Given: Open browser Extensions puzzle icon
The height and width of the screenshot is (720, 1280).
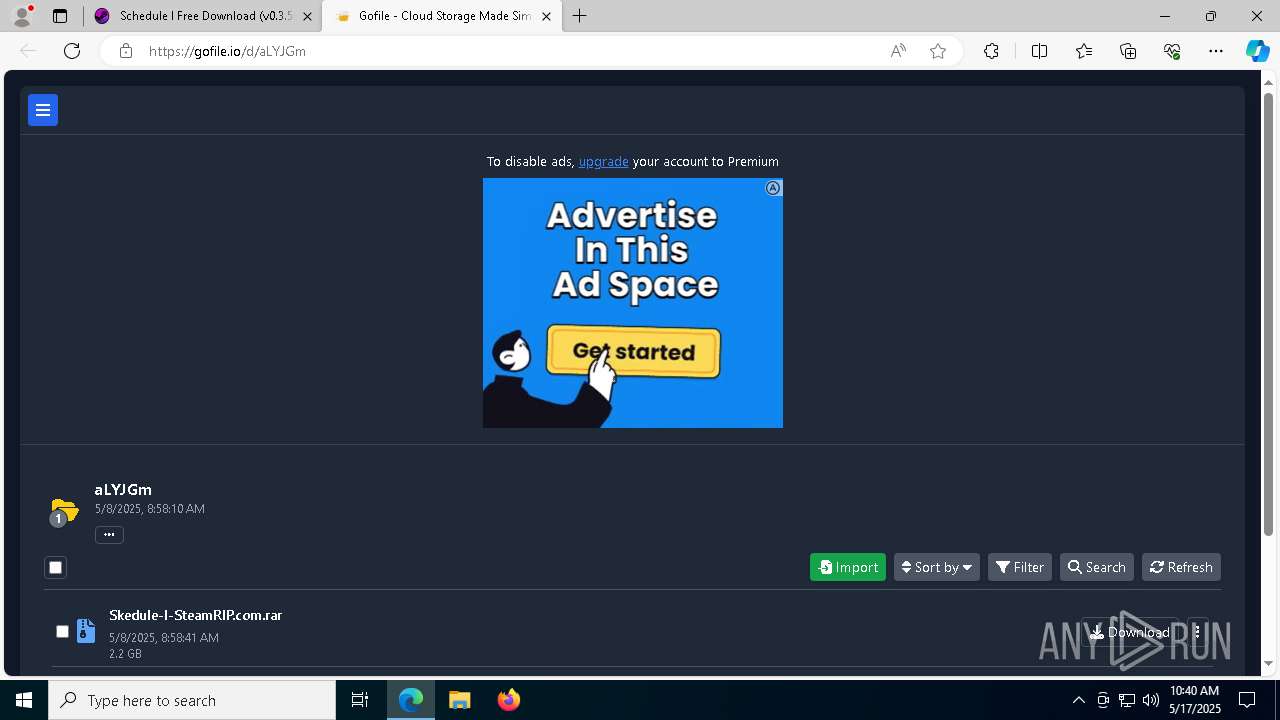Looking at the screenshot, I should pos(991,51).
